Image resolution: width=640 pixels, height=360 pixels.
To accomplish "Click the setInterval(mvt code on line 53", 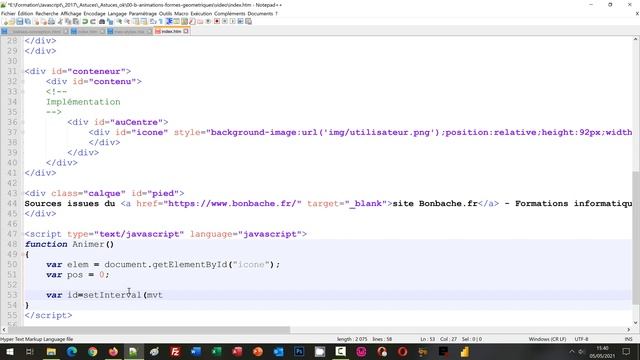I will coord(123,295).
